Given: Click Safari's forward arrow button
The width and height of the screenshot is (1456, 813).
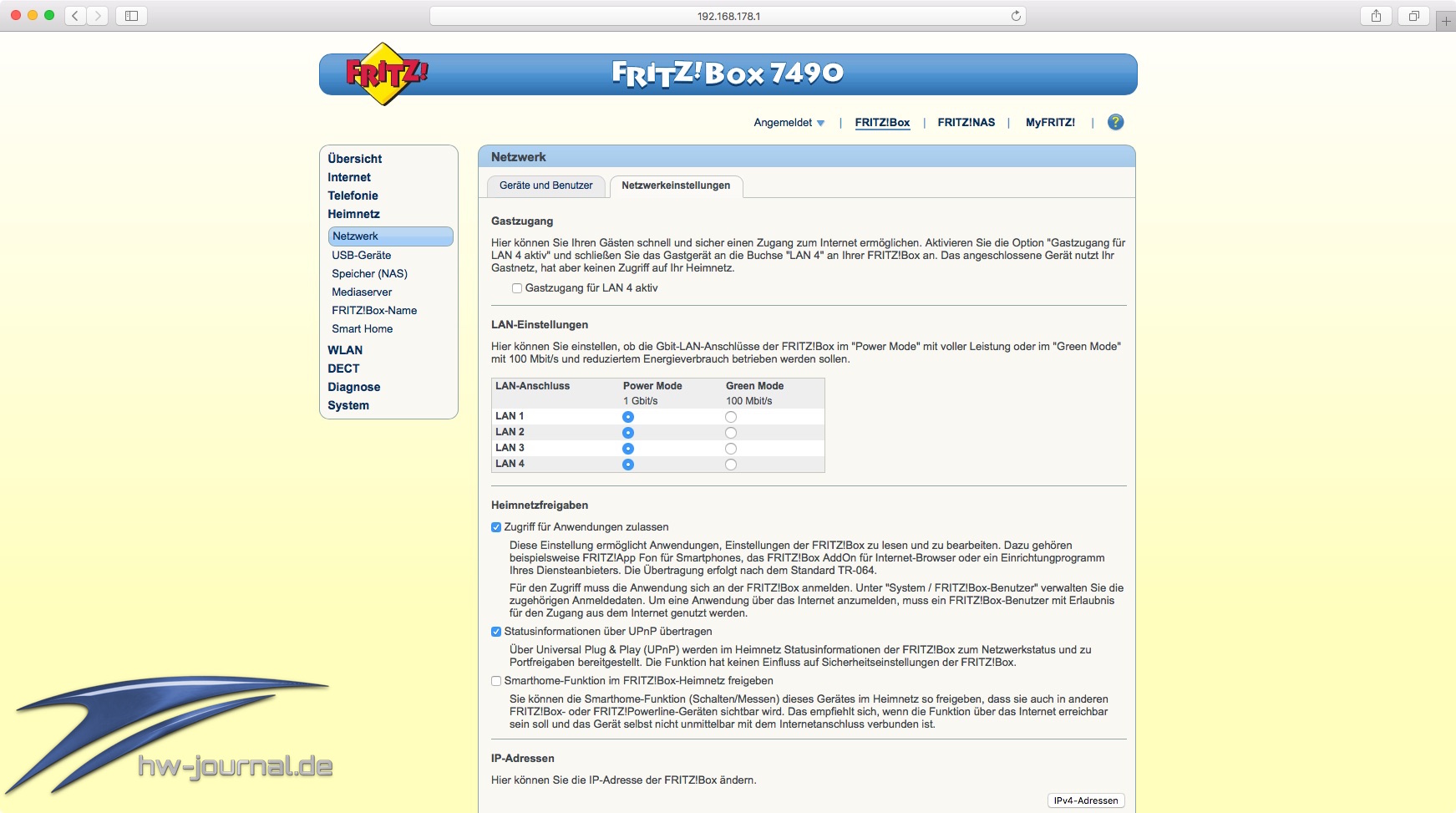Looking at the screenshot, I should (x=98, y=15).
